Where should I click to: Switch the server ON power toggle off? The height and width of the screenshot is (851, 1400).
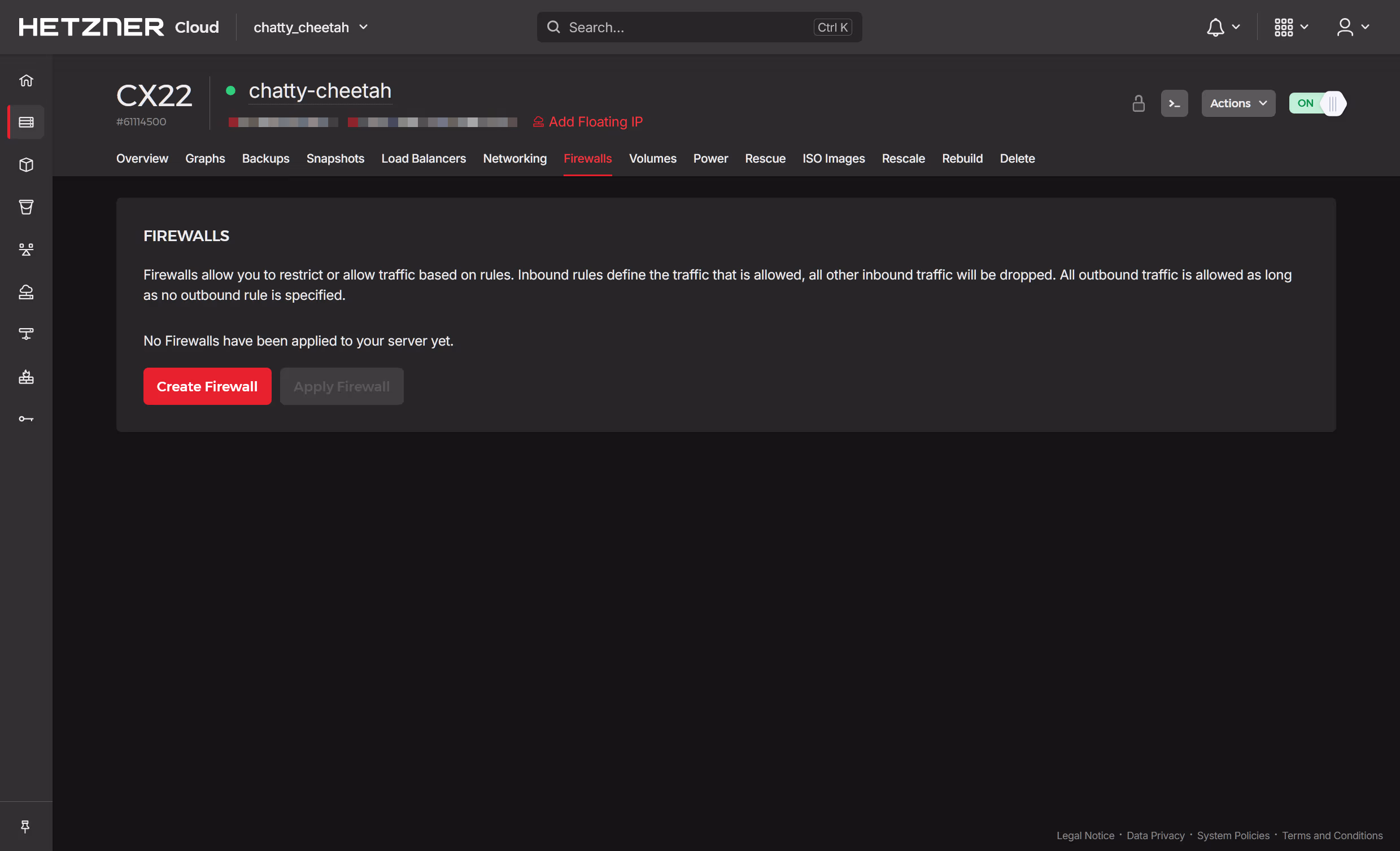(1317, 103)
